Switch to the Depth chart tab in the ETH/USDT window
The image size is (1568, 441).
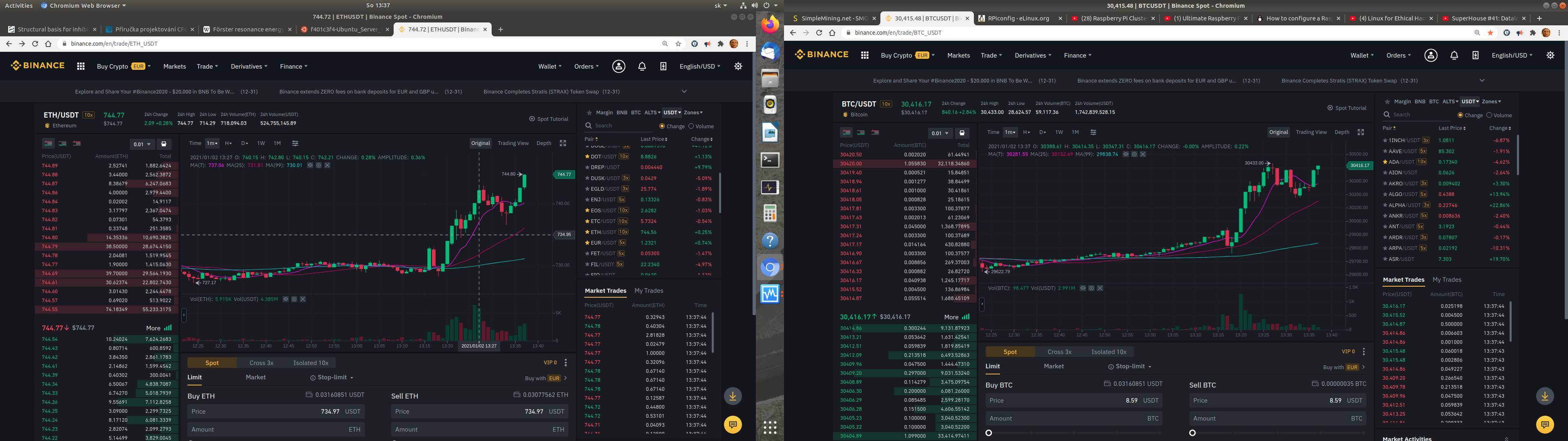coord(543,143)
